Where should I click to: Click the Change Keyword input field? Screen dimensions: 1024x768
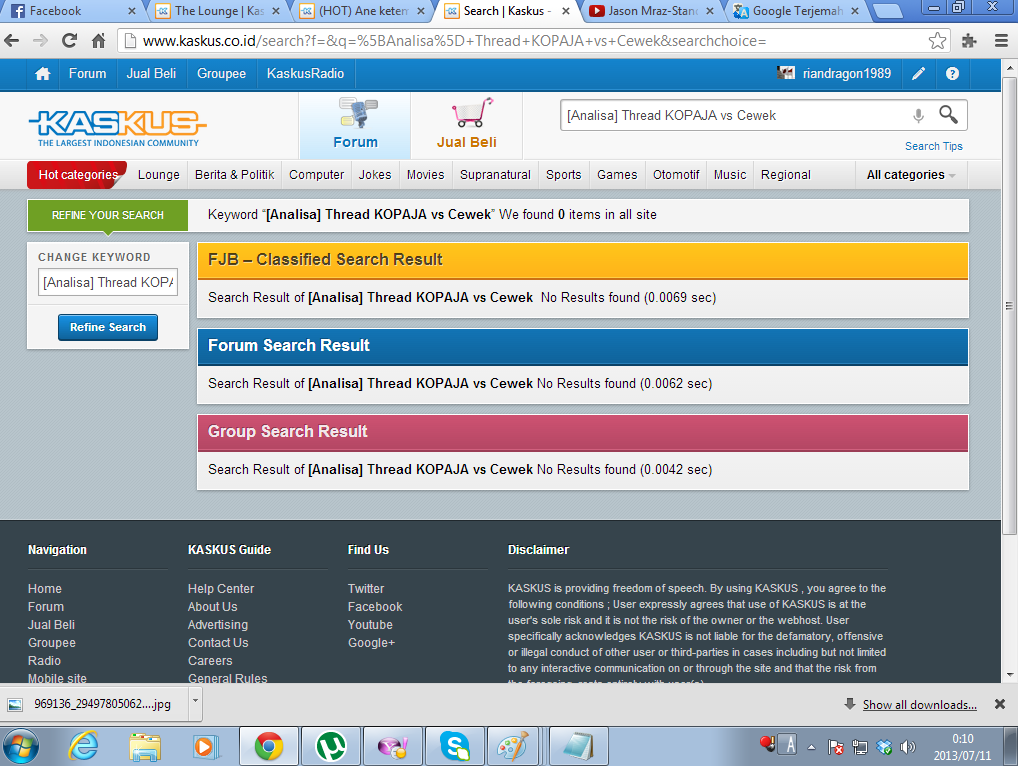[x=108, y=283]
